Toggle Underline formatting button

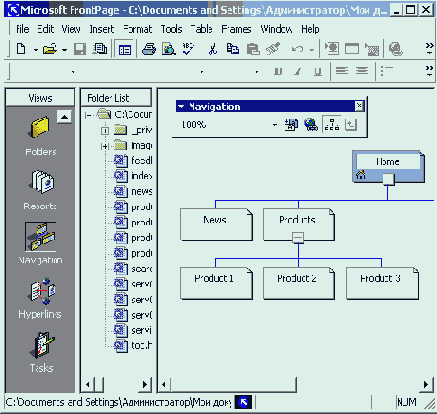point(318,71)
